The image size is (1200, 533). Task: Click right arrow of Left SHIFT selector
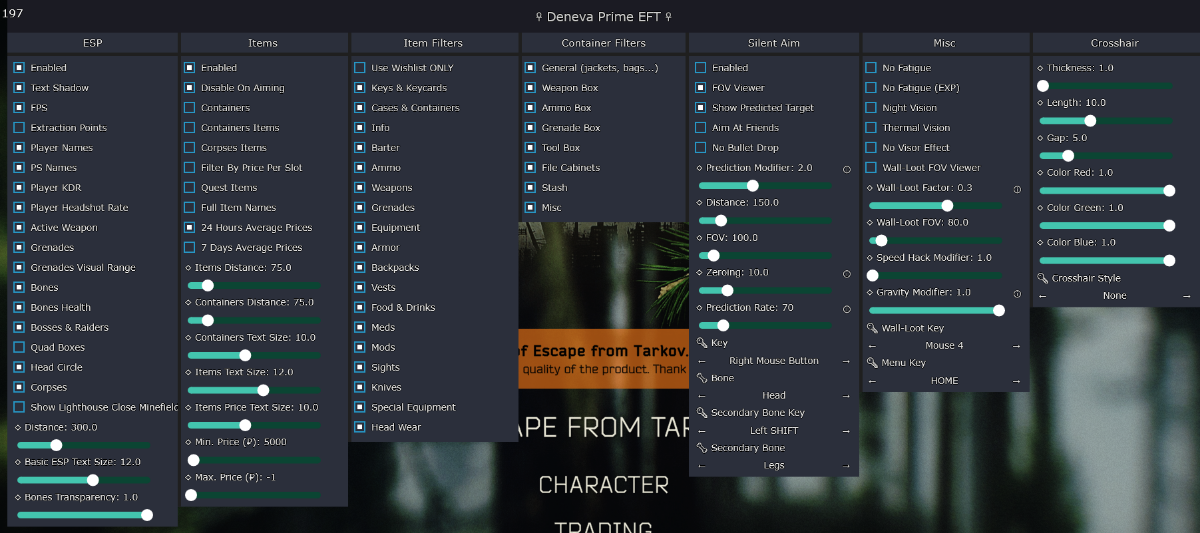coord(846,431)
